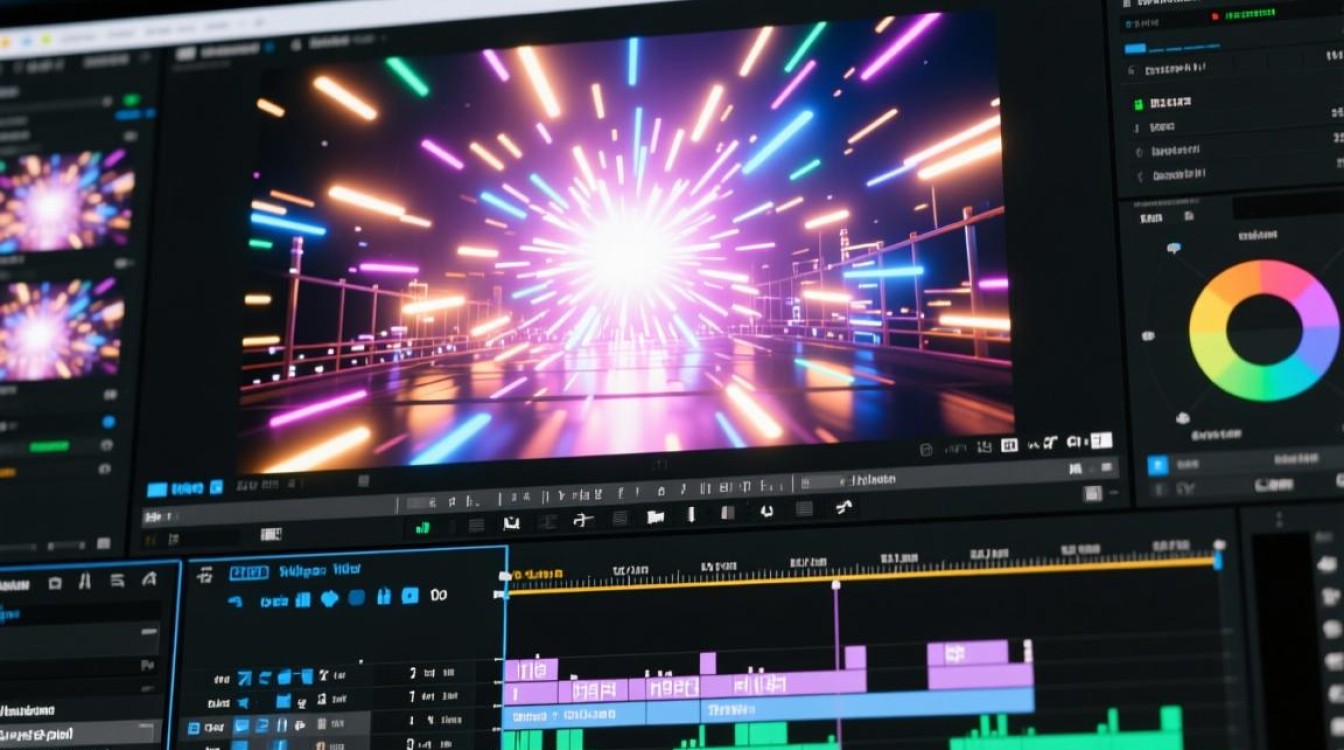The width and height of the screenshot is (1344, 750).
Task: Click the flag-shaped icon in the toolbar below the viewer
Action: pyautogui.click(x=655, y=517)
